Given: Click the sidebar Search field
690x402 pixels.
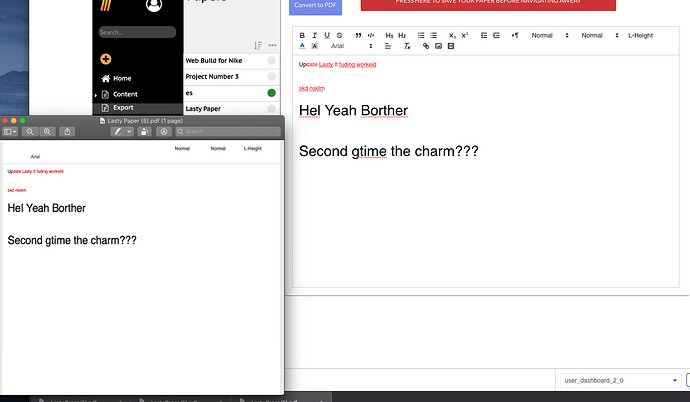Looking at the screenshot, I should click(x=137, y=32).
